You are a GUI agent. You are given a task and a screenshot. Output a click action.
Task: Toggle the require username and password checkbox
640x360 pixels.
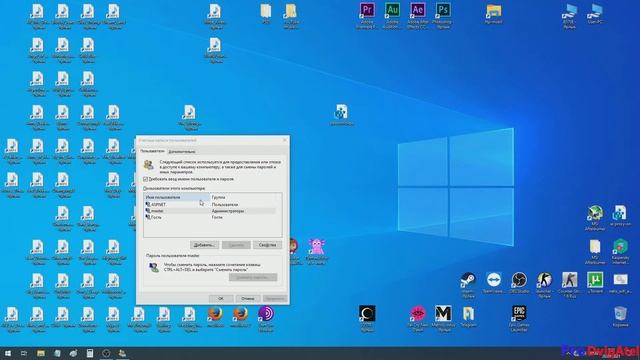[x=146, y=179]
